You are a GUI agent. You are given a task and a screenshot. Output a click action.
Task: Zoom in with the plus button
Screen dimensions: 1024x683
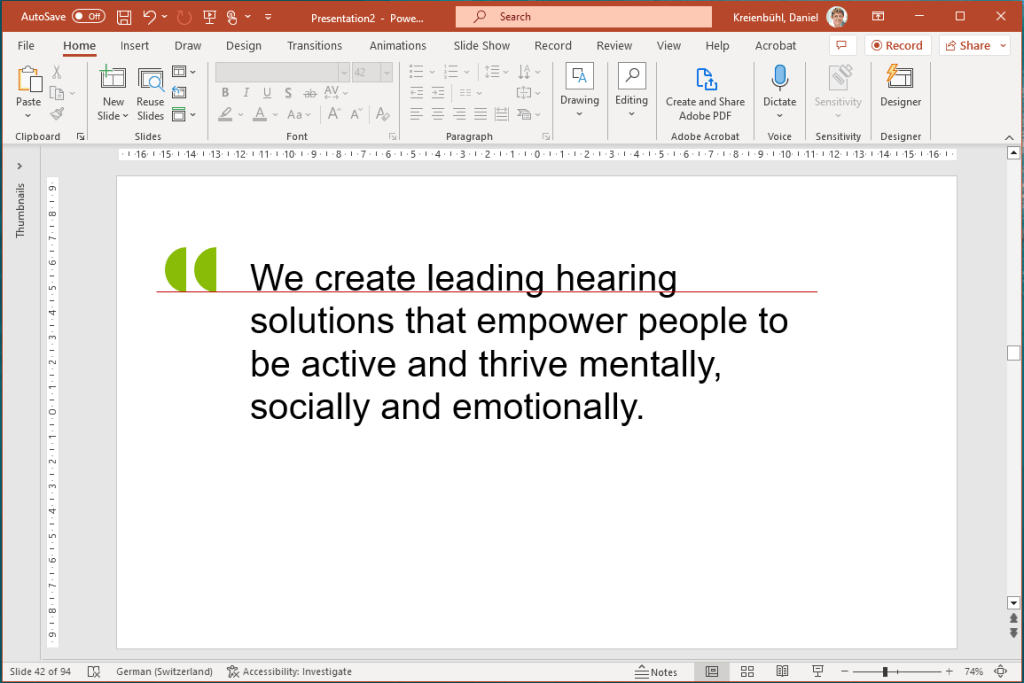click(x=949, y=671)
